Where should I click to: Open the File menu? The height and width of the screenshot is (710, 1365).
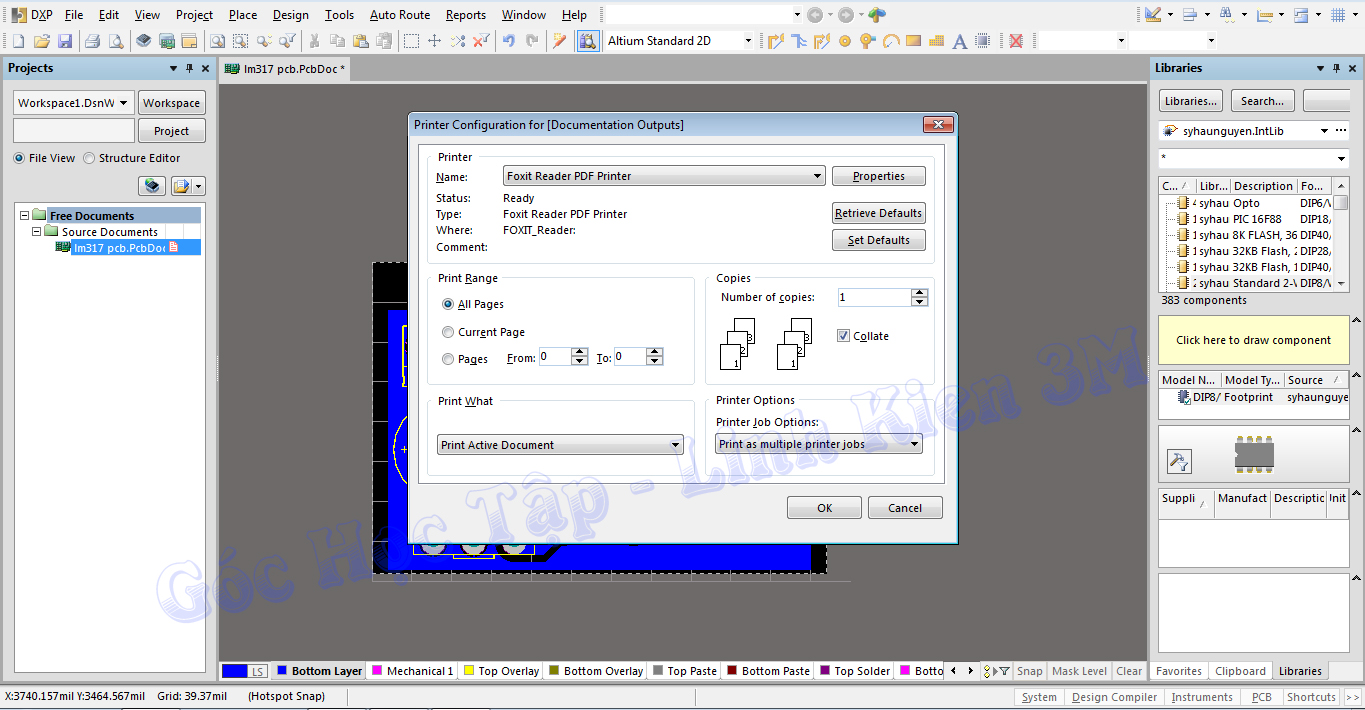[x=74, y=15]
